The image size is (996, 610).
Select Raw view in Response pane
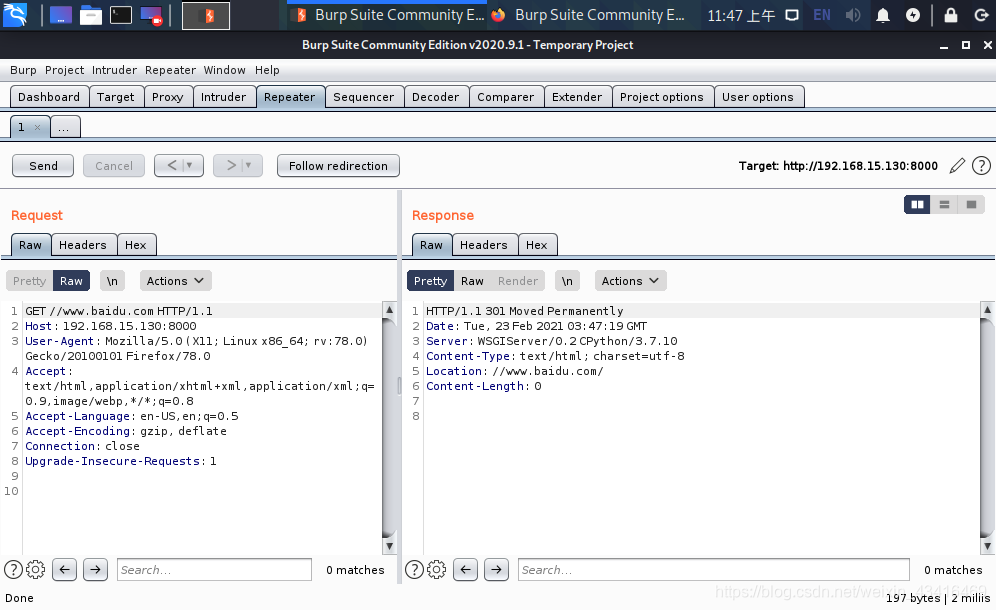pos(472,281)
